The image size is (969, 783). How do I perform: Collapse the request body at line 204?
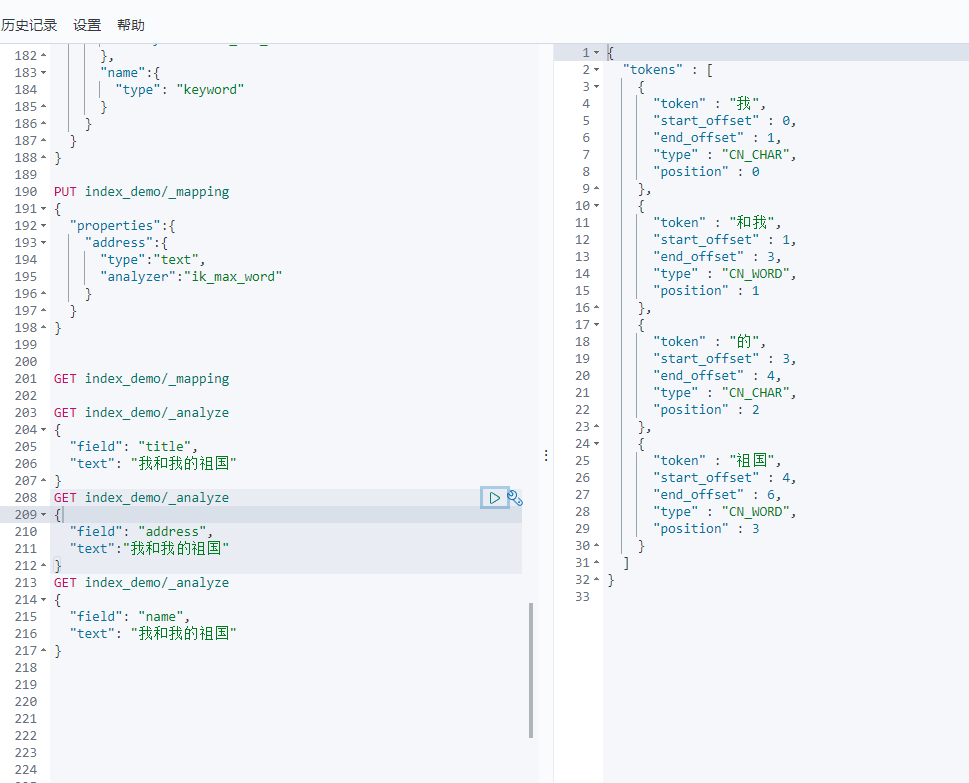coord(44,430)
